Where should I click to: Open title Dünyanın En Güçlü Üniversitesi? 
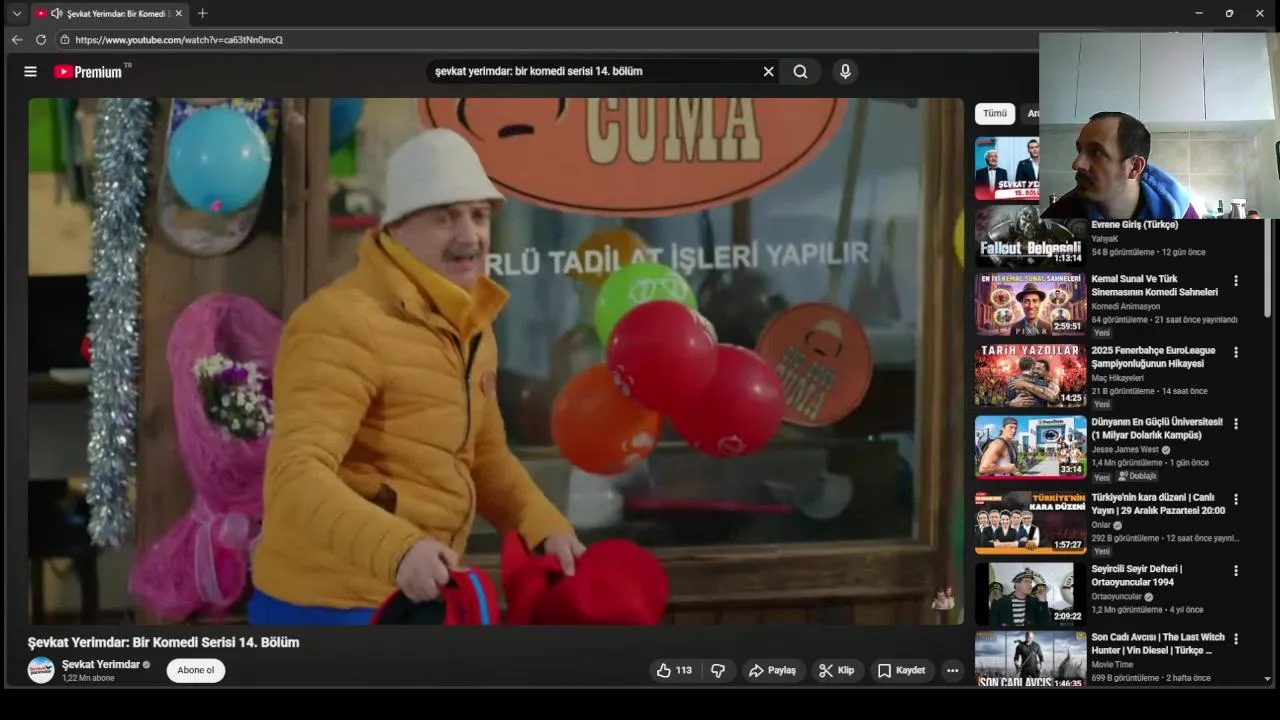(x=1157, y=428)
